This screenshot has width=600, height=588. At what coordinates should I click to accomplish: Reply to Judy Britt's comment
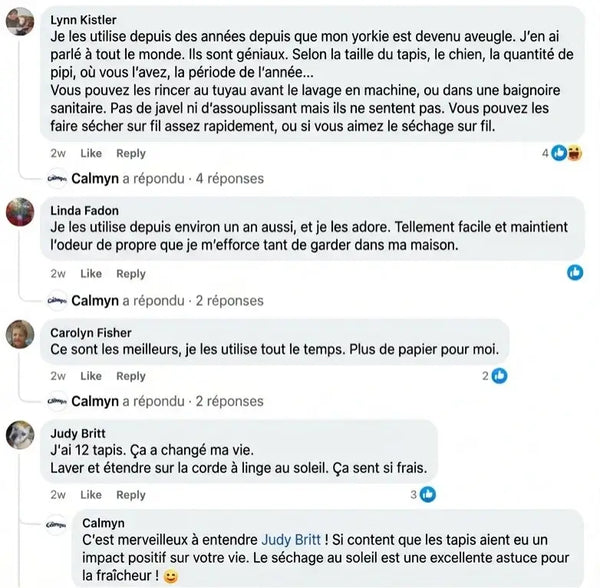coord(131,495)
